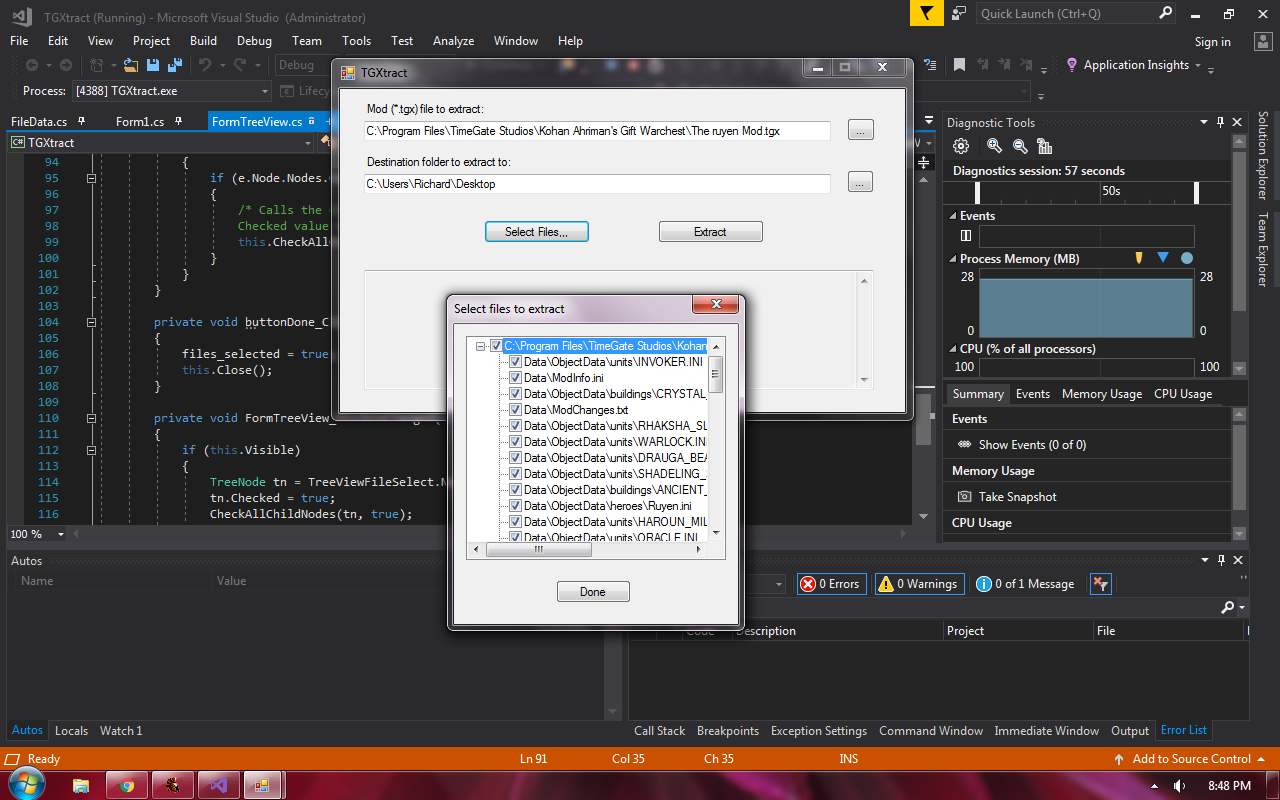The height and width of the screenshot is (800, 1280).
Task: Uncheck the Data\ModInfo.ini checkbox
Action: click(515, 378)
